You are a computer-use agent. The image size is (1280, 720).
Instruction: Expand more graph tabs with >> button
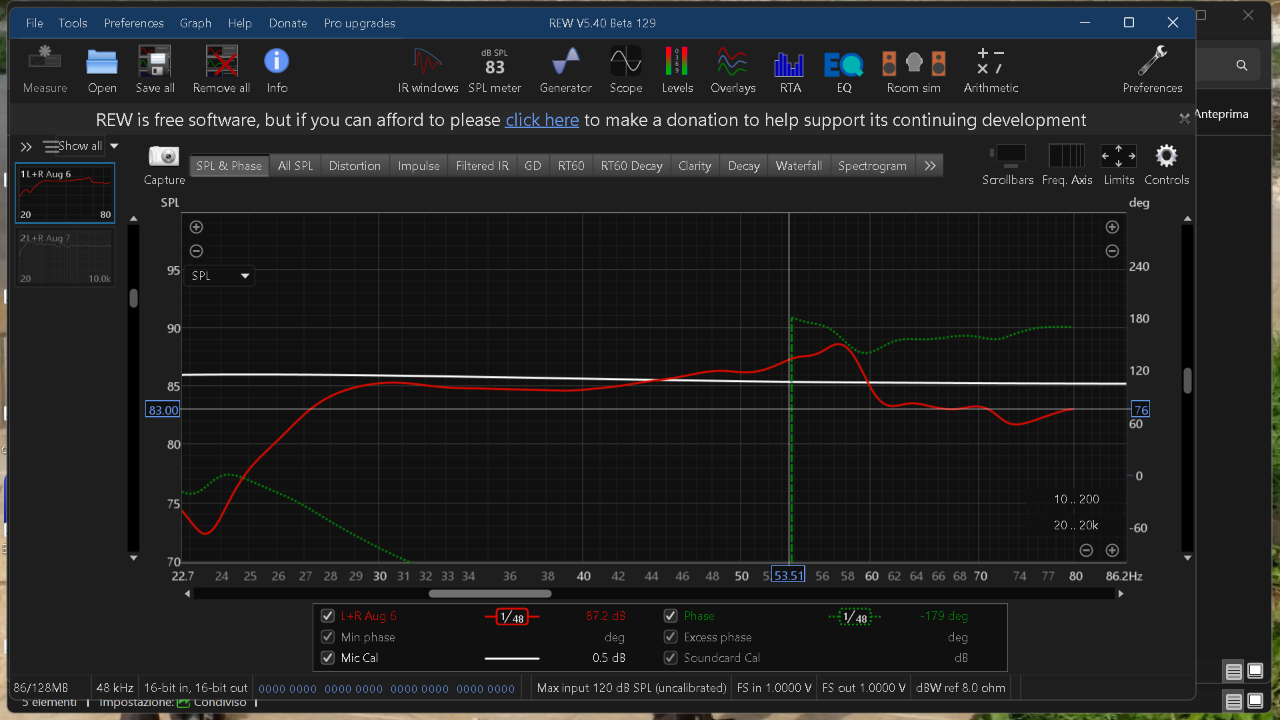click(930, 166)
